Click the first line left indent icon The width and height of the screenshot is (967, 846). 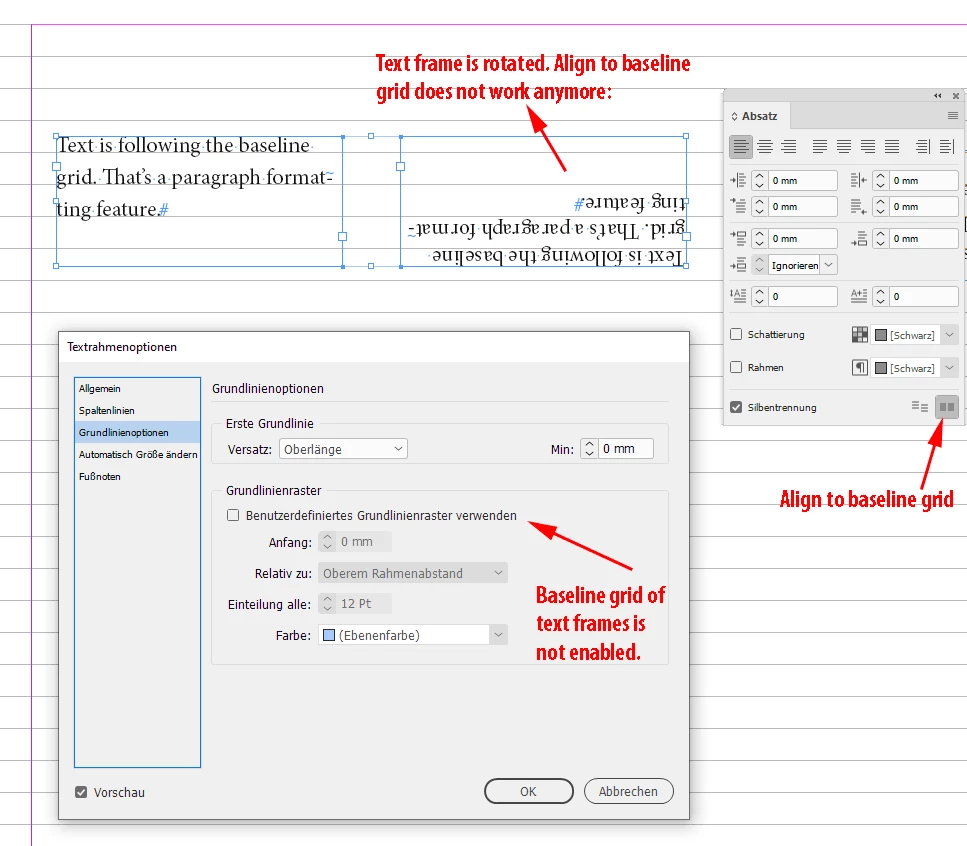[x=738, y=206]
